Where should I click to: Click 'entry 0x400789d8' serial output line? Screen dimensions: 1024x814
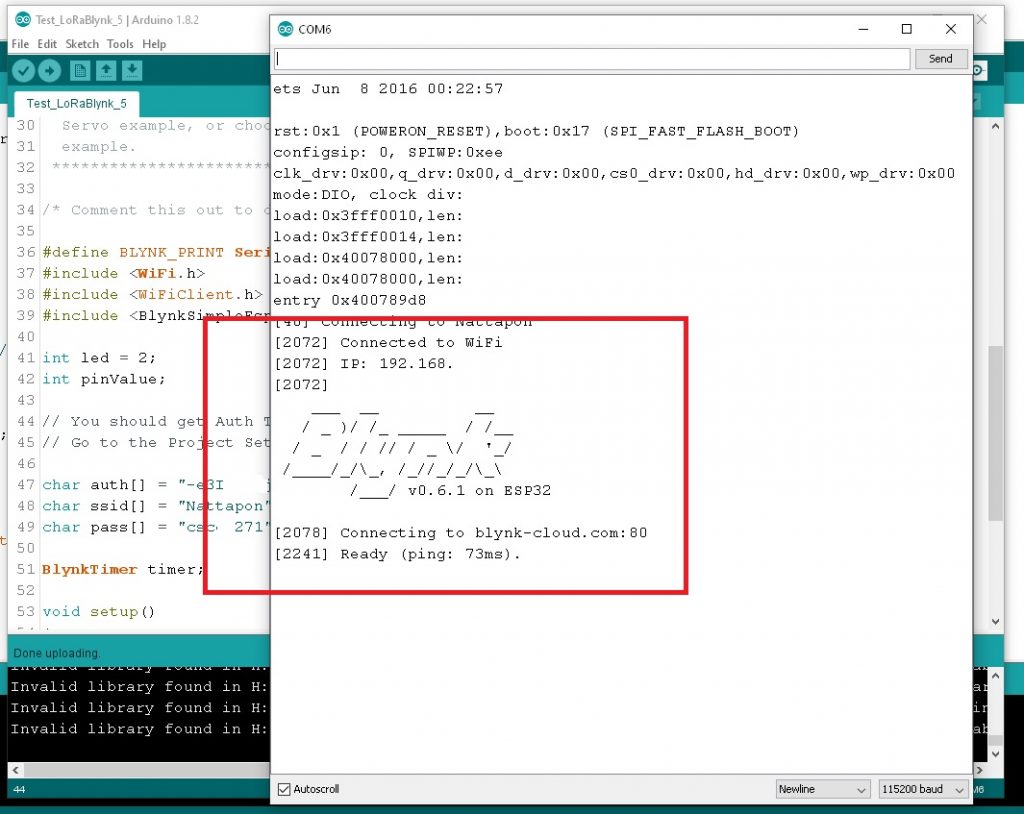click(x=349, y=301)
